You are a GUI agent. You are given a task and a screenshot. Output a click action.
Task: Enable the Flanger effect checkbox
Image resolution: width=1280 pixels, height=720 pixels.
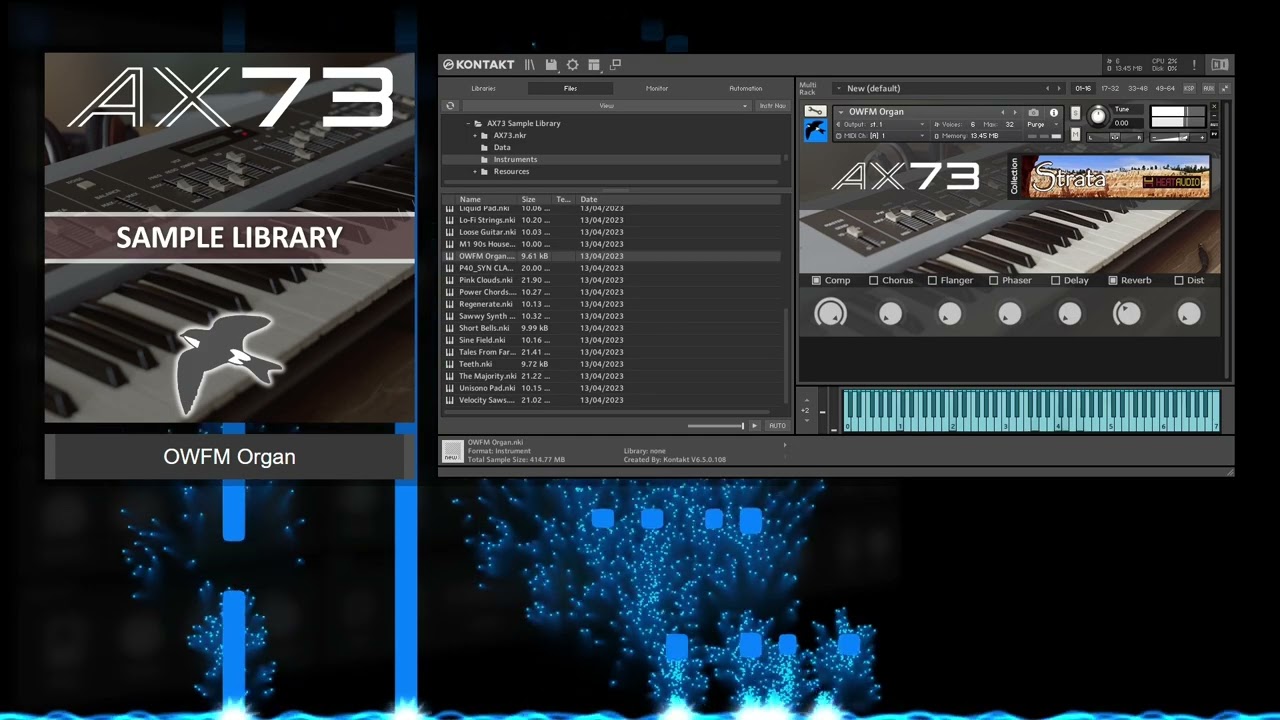[x=932, y=281]
